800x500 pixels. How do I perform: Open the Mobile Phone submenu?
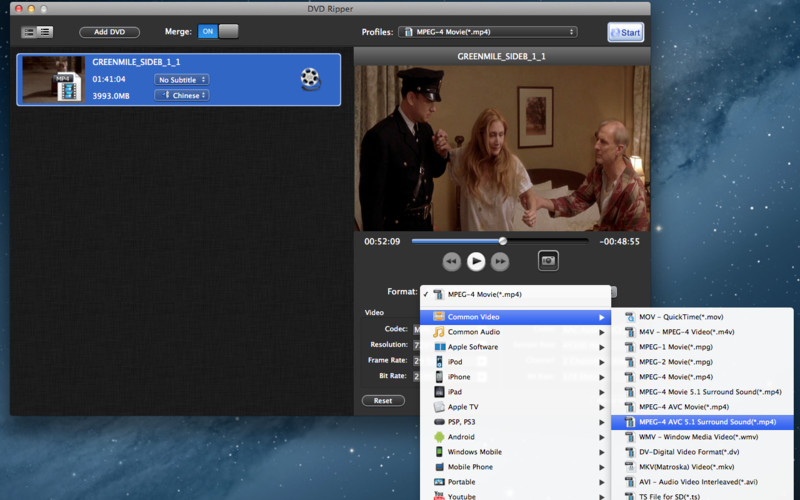515,467
